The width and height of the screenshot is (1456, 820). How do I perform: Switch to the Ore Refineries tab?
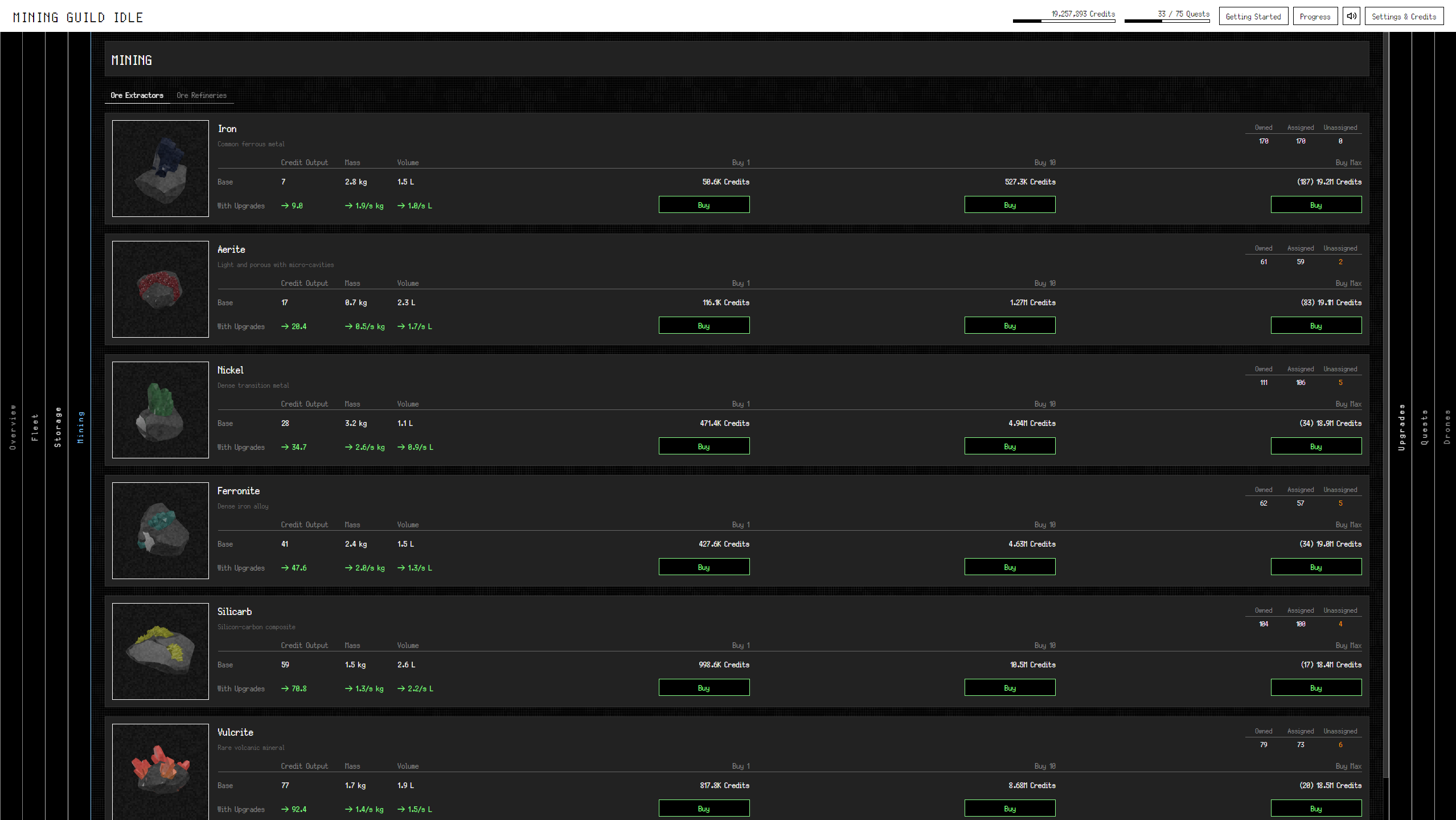point(202,95)
